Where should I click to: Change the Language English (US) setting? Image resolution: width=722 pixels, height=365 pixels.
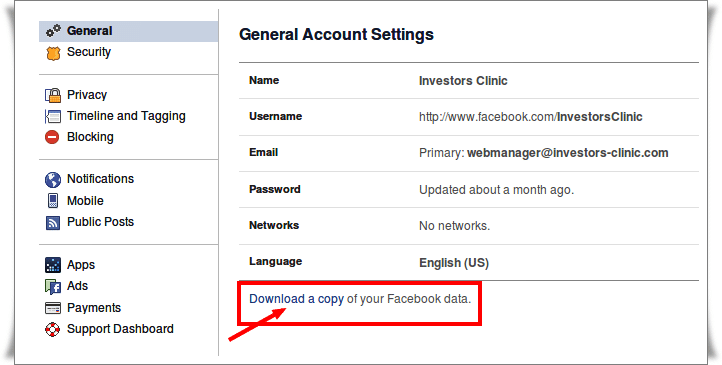469,262
